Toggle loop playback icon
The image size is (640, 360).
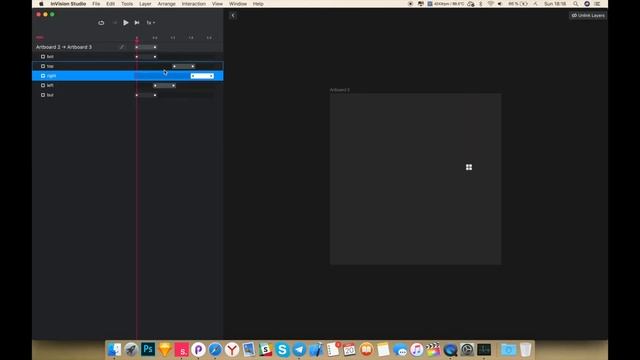(101, 23)
